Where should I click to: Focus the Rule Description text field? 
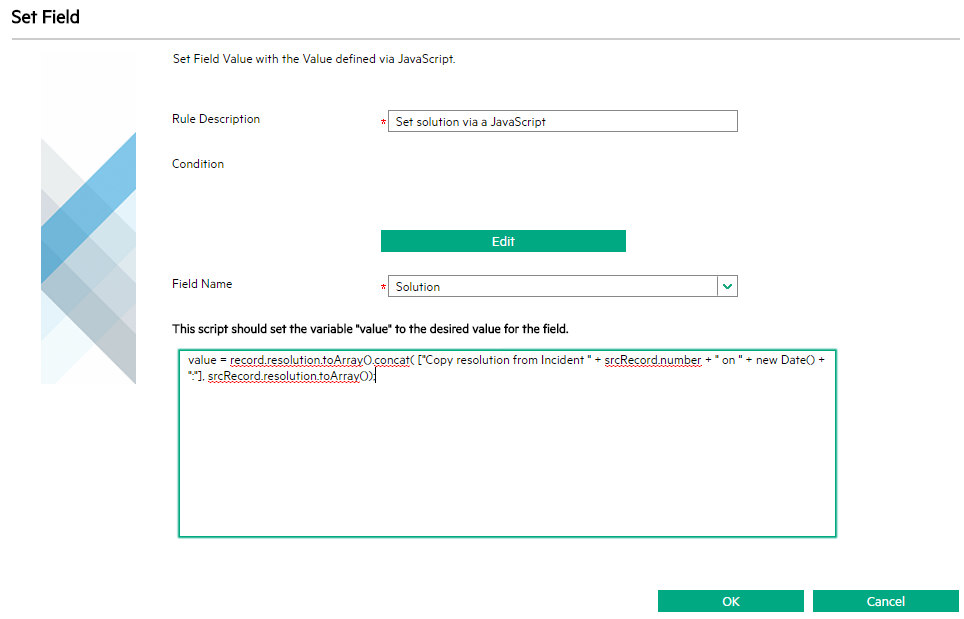coord(562,122)
